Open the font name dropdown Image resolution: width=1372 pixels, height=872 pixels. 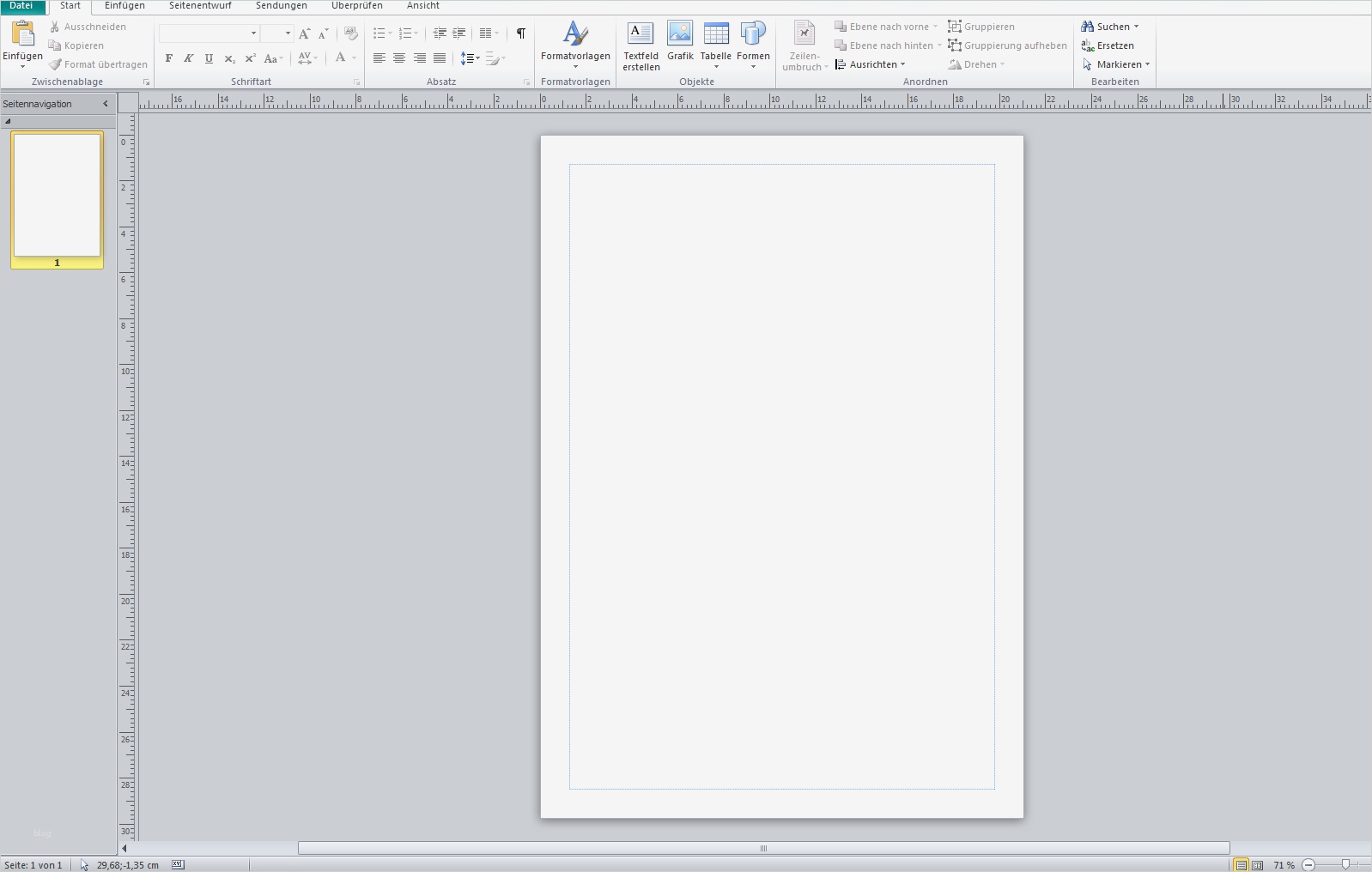(253, 33)
